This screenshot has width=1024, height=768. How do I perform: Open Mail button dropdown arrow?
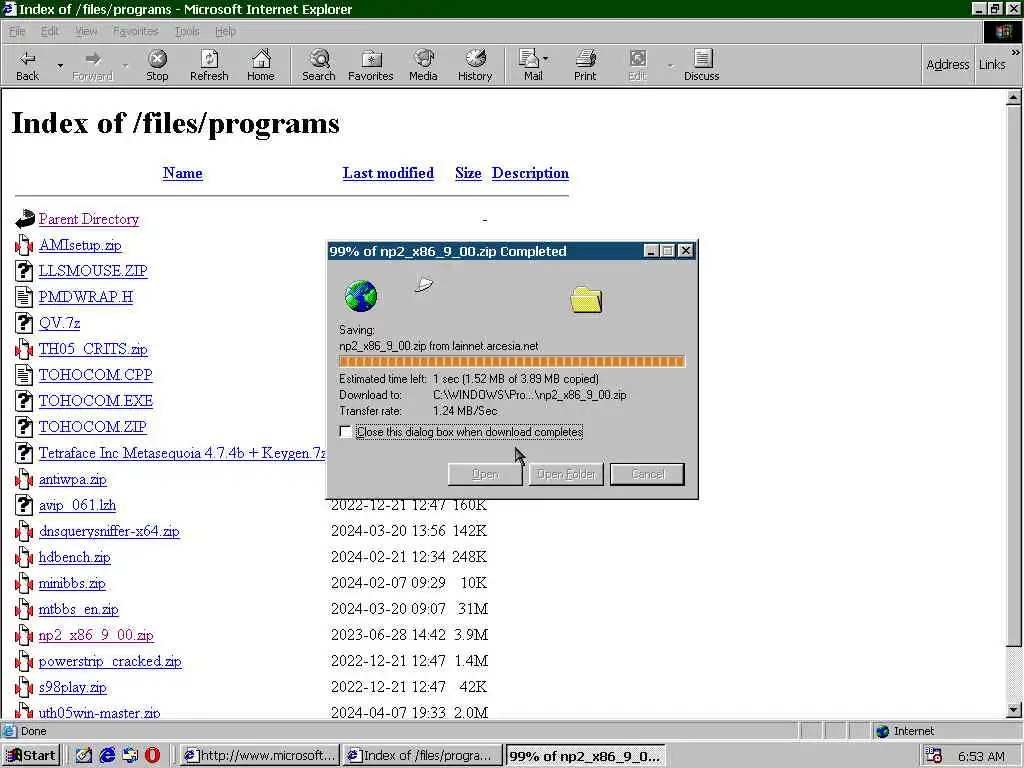[x=546, y=59]
